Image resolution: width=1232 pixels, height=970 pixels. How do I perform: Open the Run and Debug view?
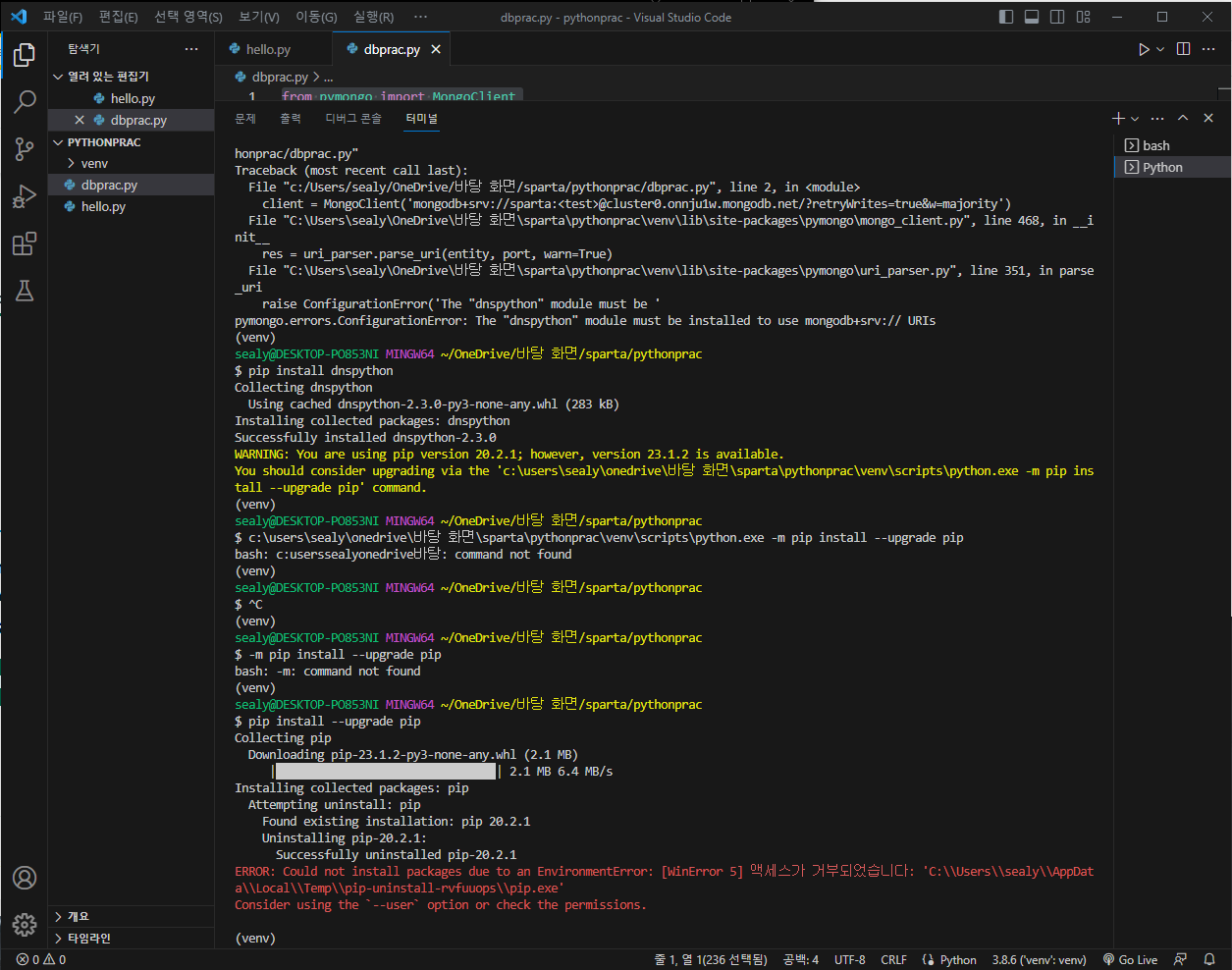coord(25,196)
